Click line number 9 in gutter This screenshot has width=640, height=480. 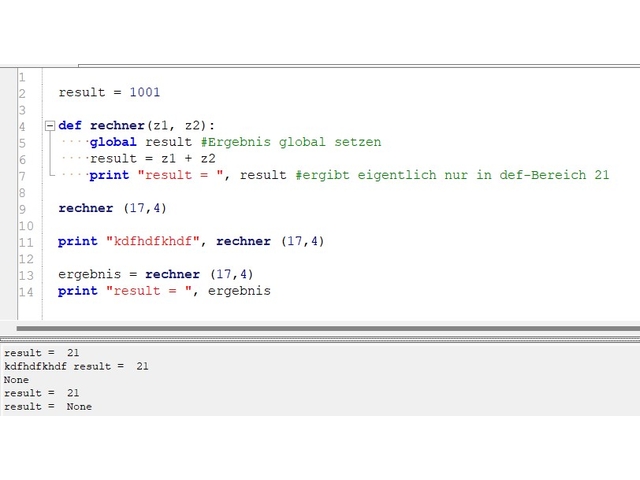click(x=22, y=209)
